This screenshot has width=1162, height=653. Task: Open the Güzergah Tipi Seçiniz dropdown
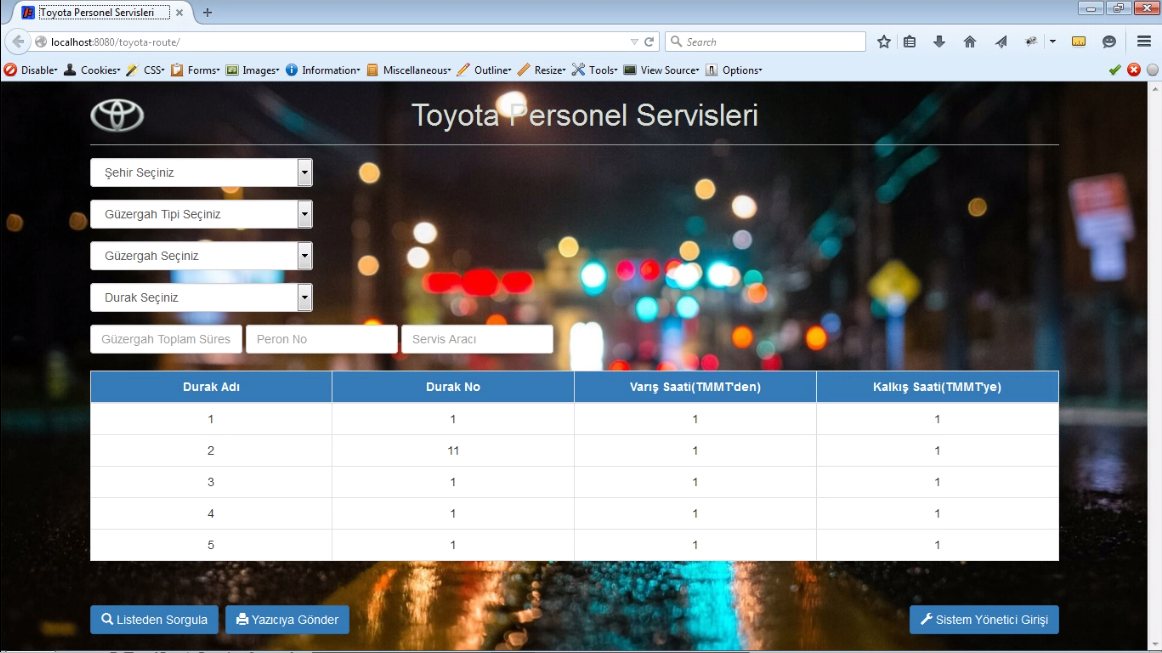click(202, 214)
